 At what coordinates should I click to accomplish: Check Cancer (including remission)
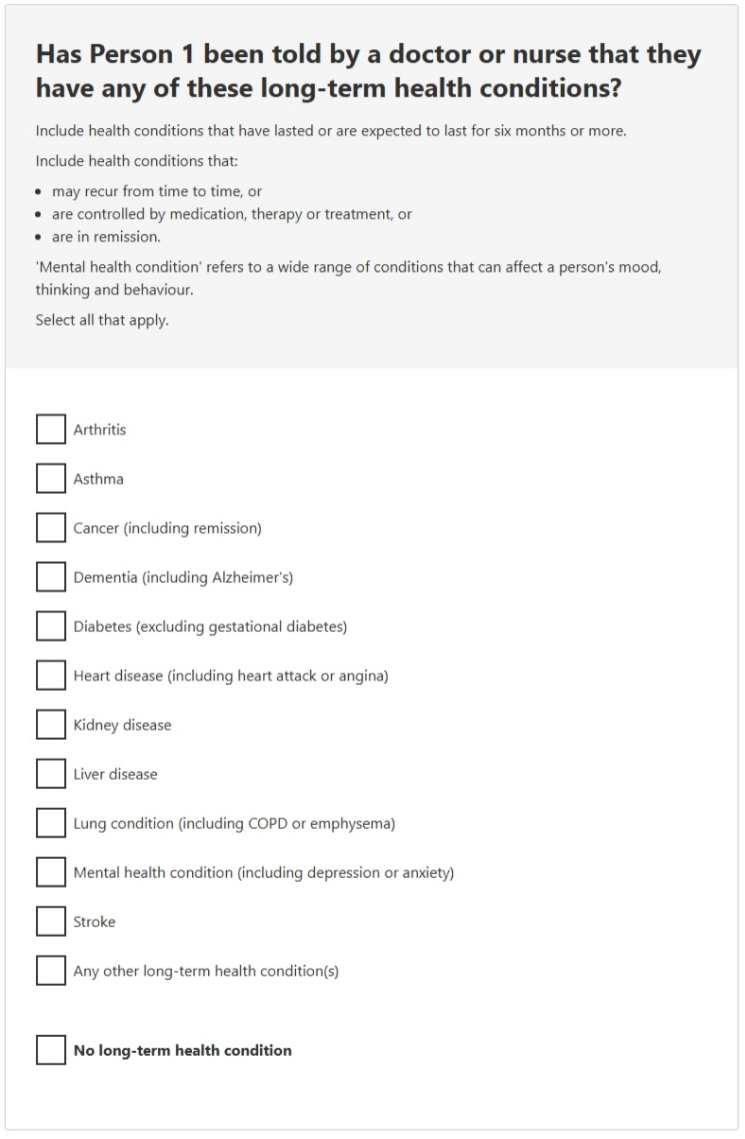49,527
